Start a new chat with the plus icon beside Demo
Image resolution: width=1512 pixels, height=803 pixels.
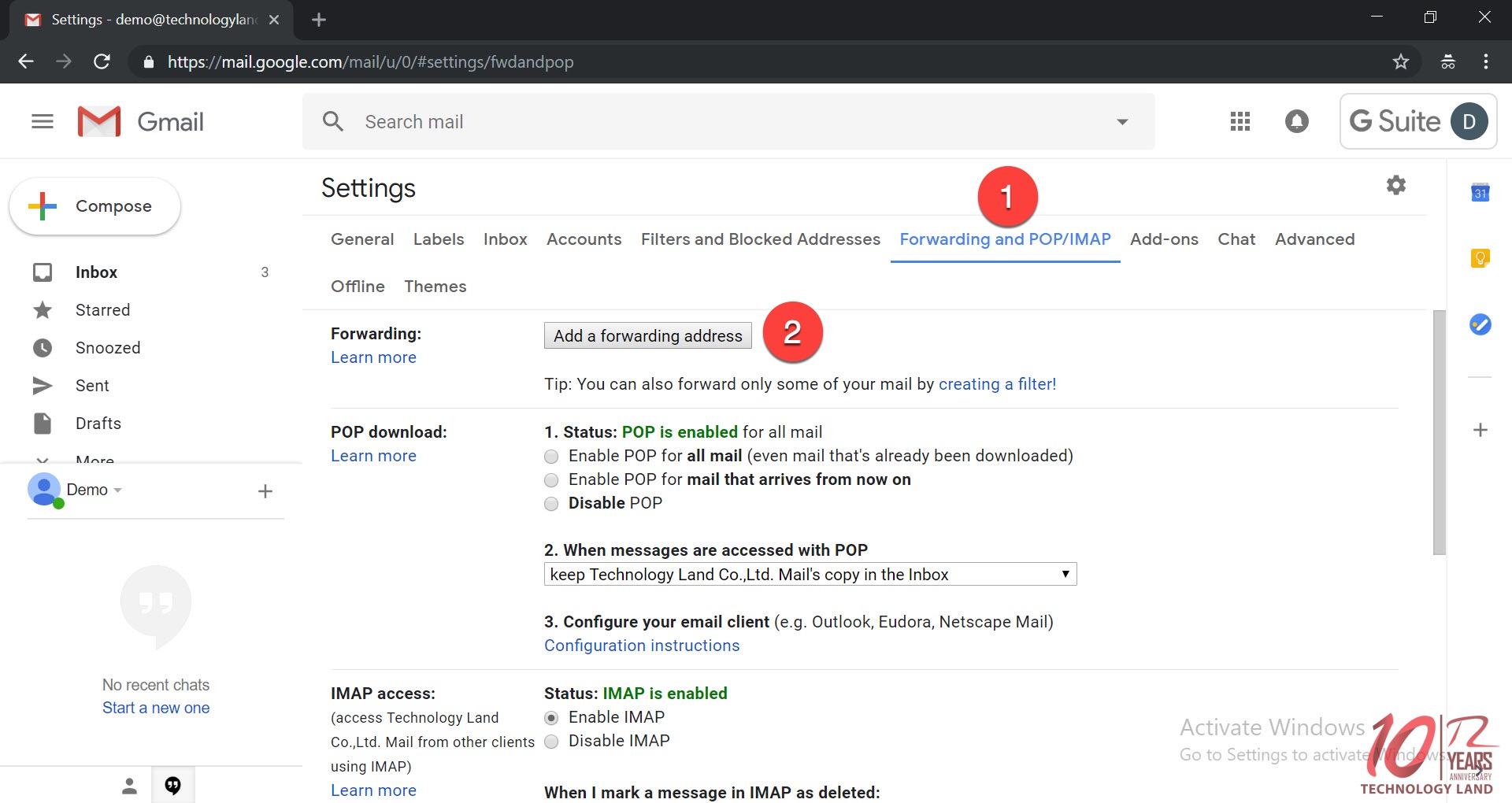click(265, 491)
